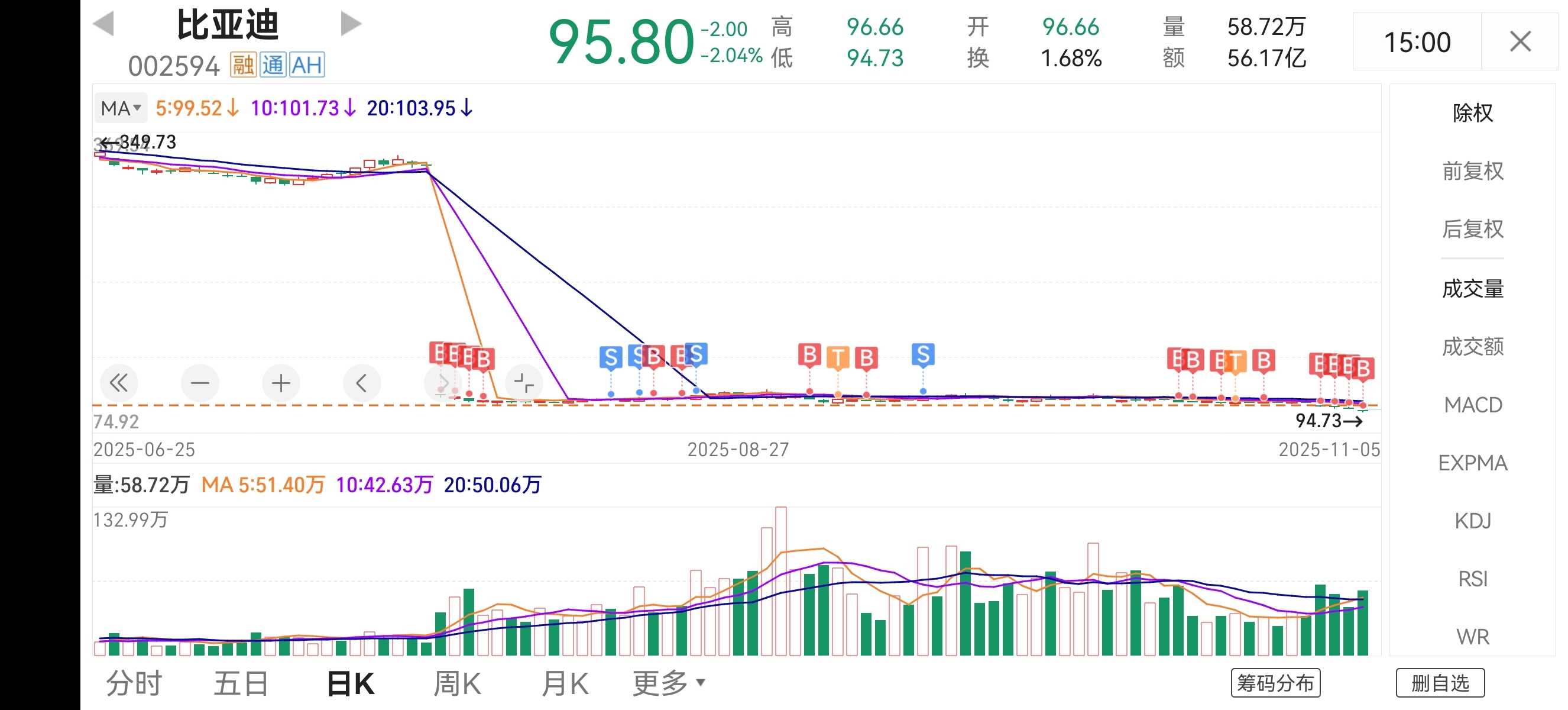Select 除权 adjustment mode
Viewport: 1568px width, 710px height.
[1472, 113]
